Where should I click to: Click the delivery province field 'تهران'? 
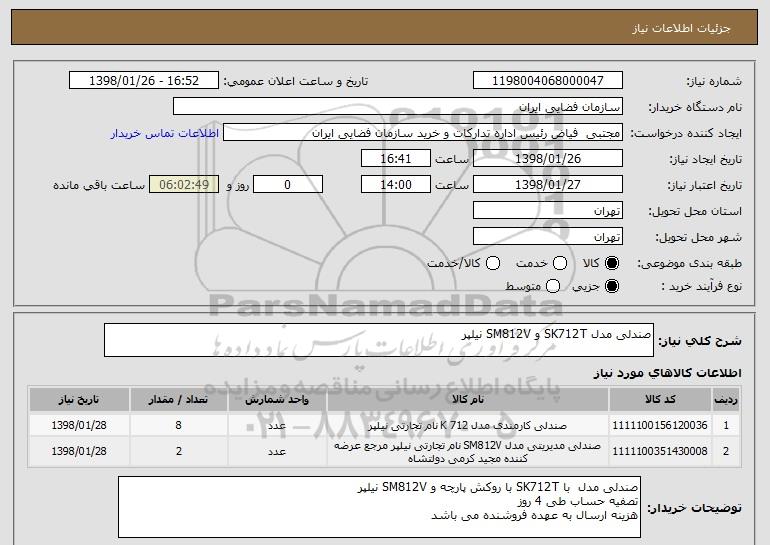(x=548, y=210)
